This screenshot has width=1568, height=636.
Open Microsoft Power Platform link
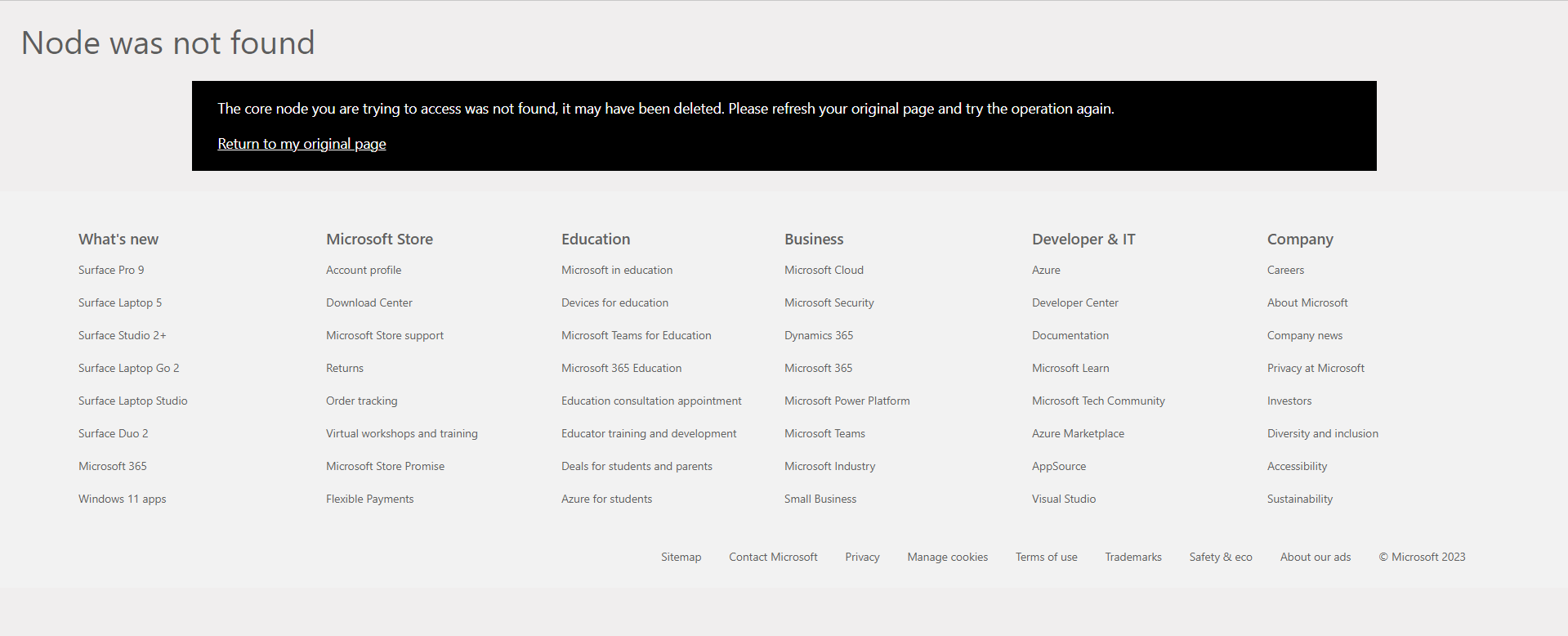[x=847, y=401]
